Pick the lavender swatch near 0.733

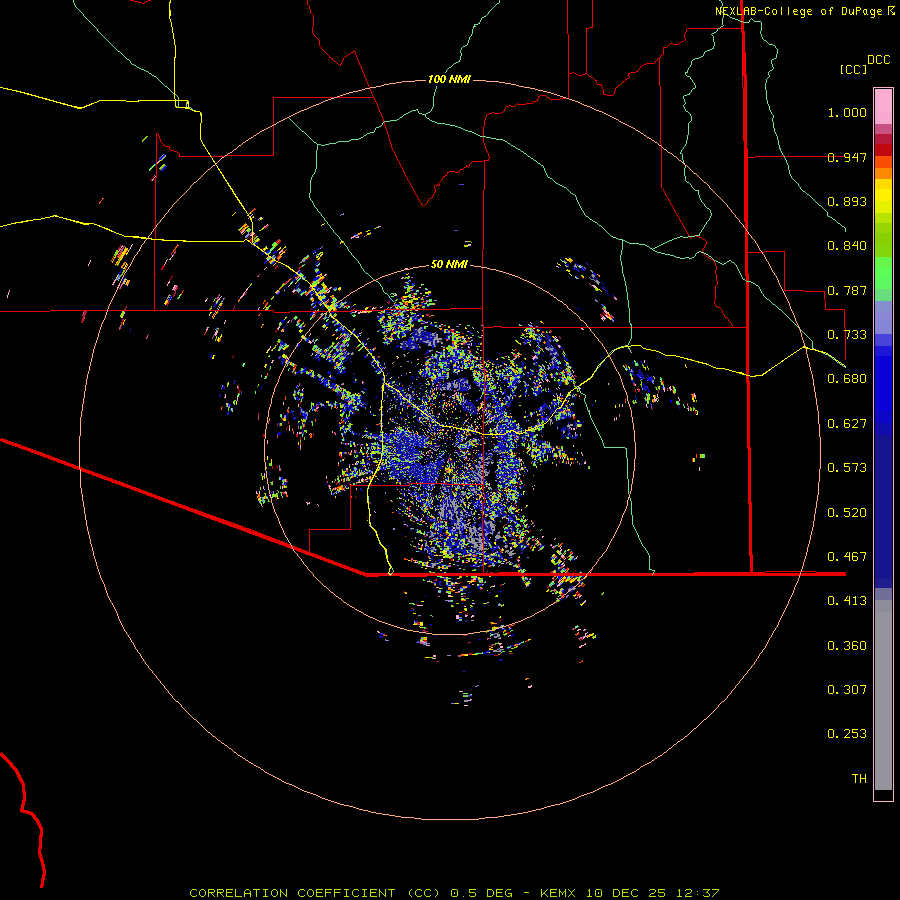point(883,318)
